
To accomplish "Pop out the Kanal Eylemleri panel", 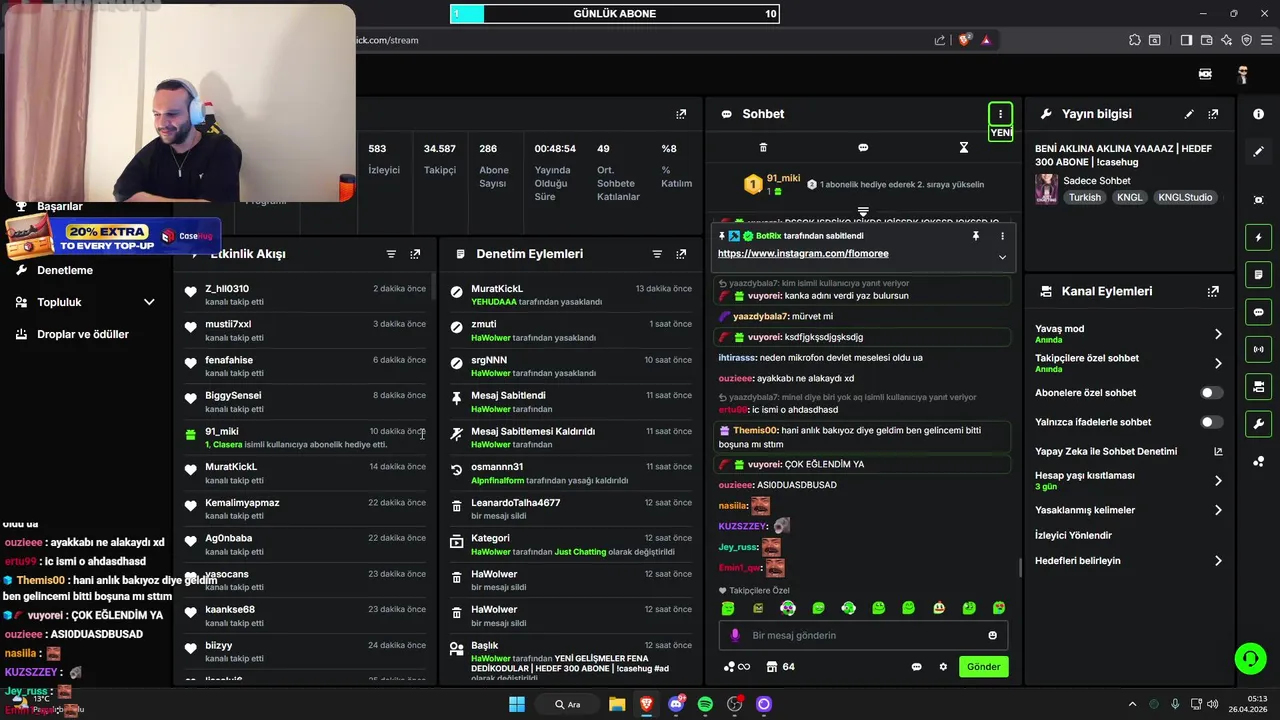I will [x=1213, y=291].
